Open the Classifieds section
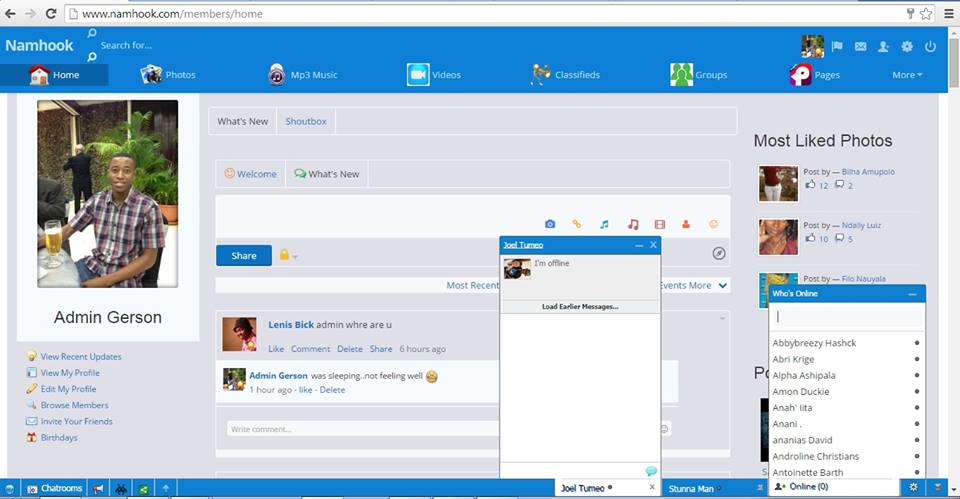The image size is (960, 499). point(565,75)
